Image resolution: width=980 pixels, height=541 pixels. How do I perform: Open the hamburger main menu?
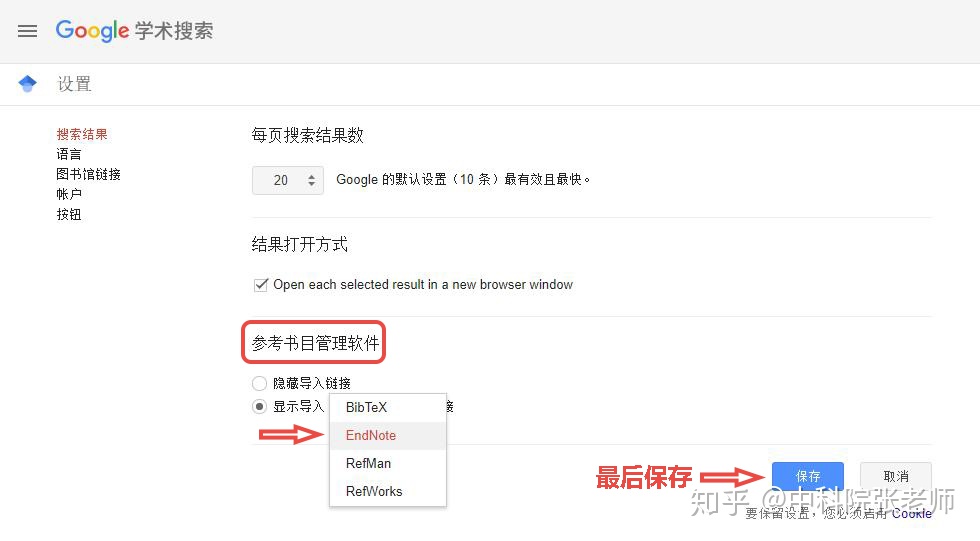[28, 31]
